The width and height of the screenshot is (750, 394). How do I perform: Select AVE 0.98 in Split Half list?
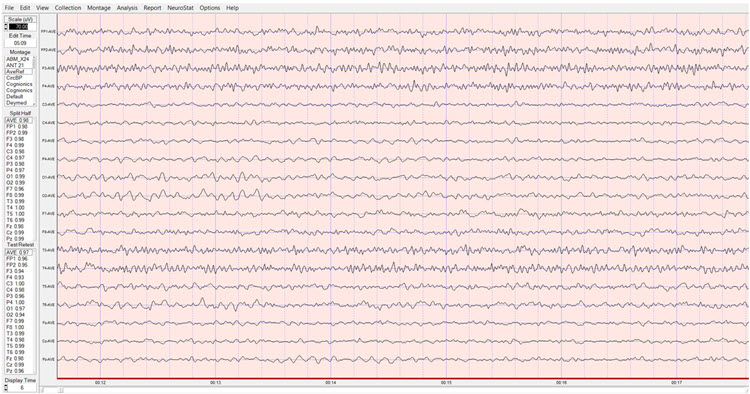(x=19, y=120)
